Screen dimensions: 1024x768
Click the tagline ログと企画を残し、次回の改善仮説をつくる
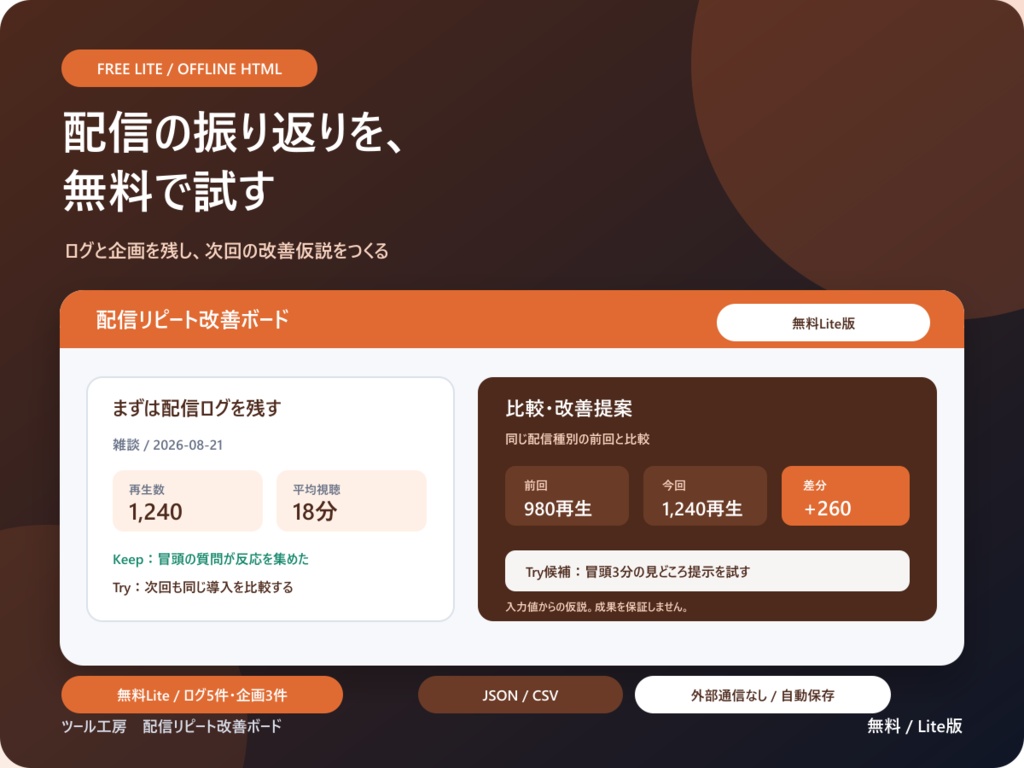(x=227, y=251)
